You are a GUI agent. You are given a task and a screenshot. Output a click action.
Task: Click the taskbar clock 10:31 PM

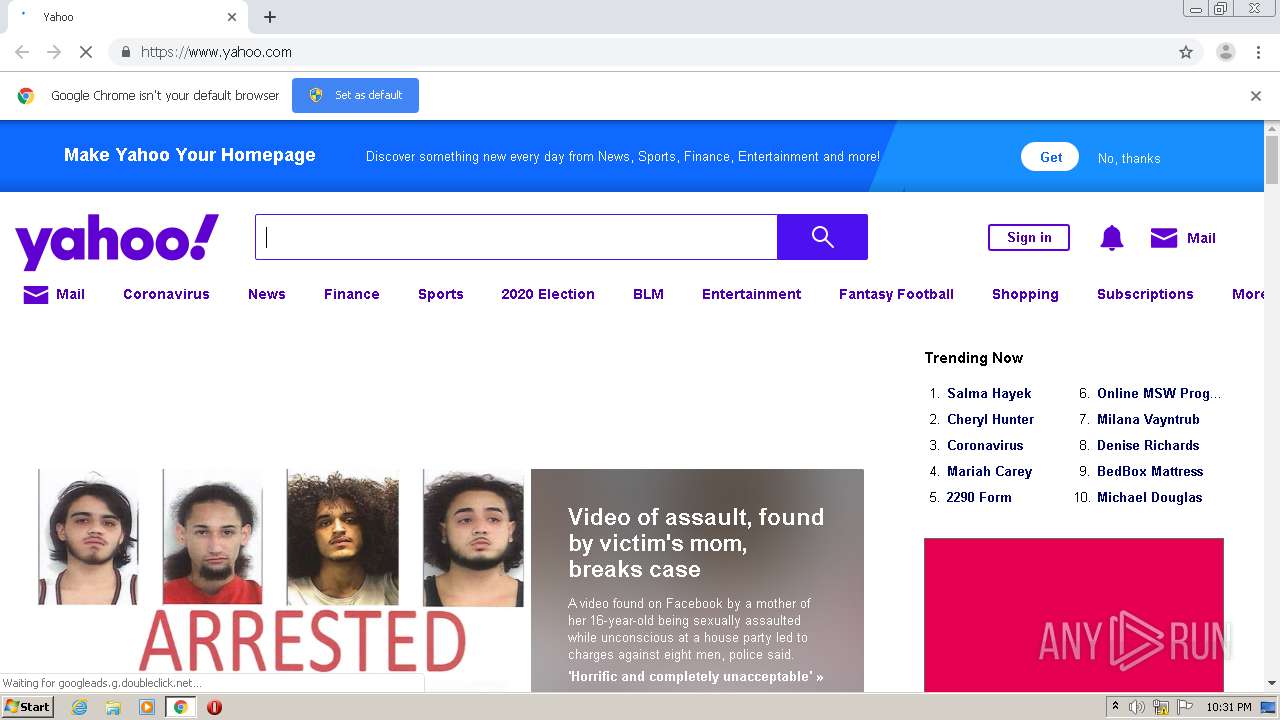point(1228,707)
